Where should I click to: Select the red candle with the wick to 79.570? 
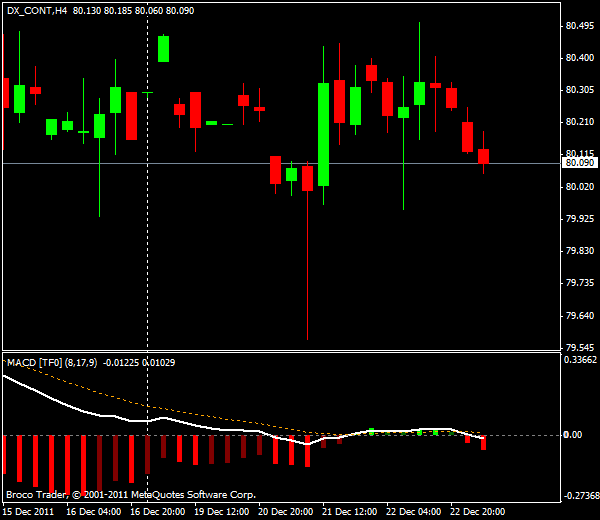(307, 178)
